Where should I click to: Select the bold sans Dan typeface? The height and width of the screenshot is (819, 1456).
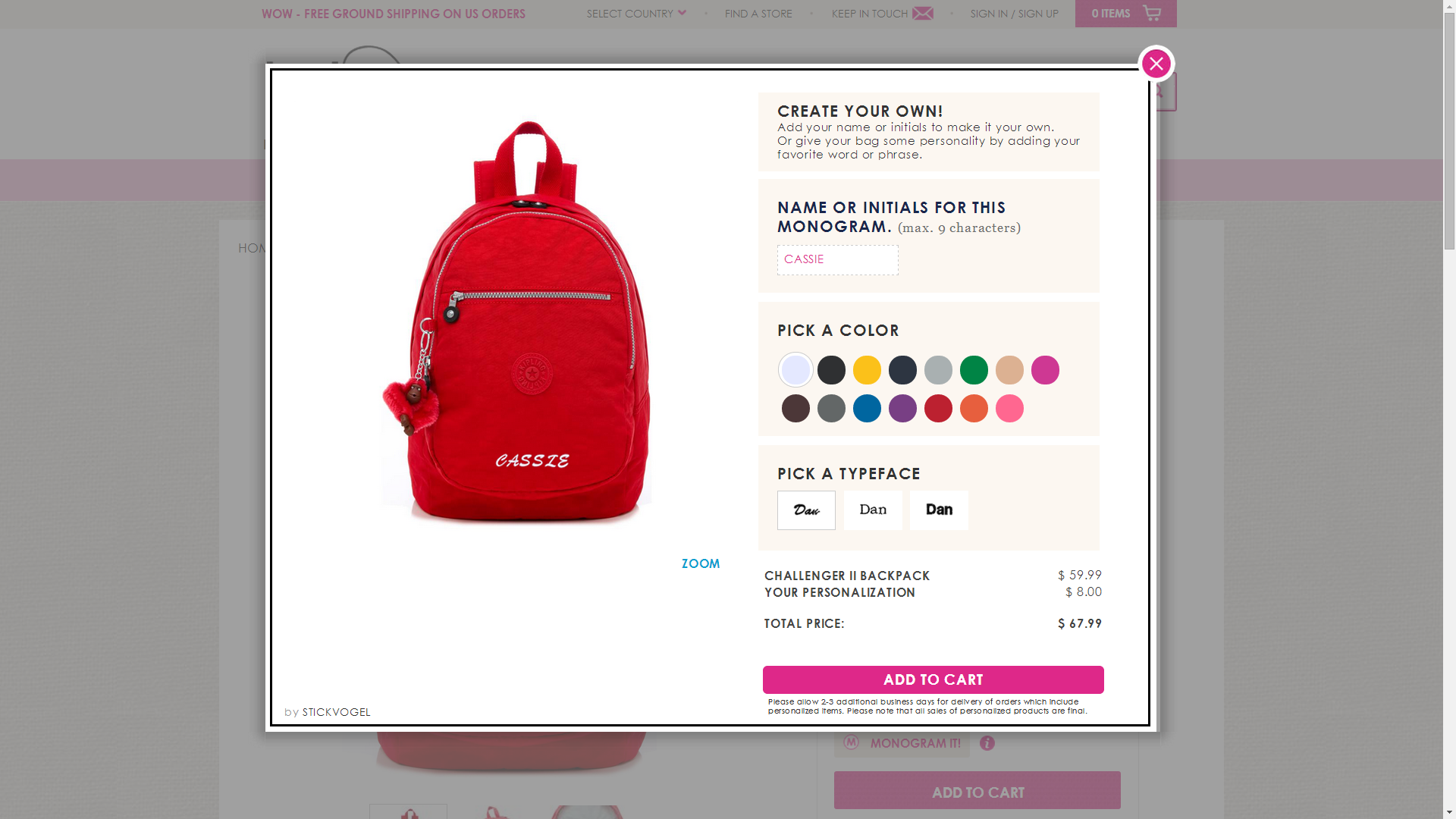939,510
